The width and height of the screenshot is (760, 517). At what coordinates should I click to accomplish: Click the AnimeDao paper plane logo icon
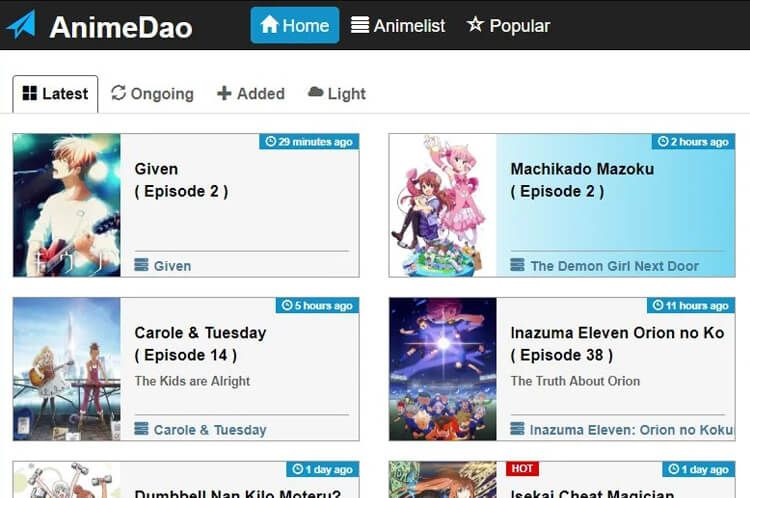coord(22,25)
